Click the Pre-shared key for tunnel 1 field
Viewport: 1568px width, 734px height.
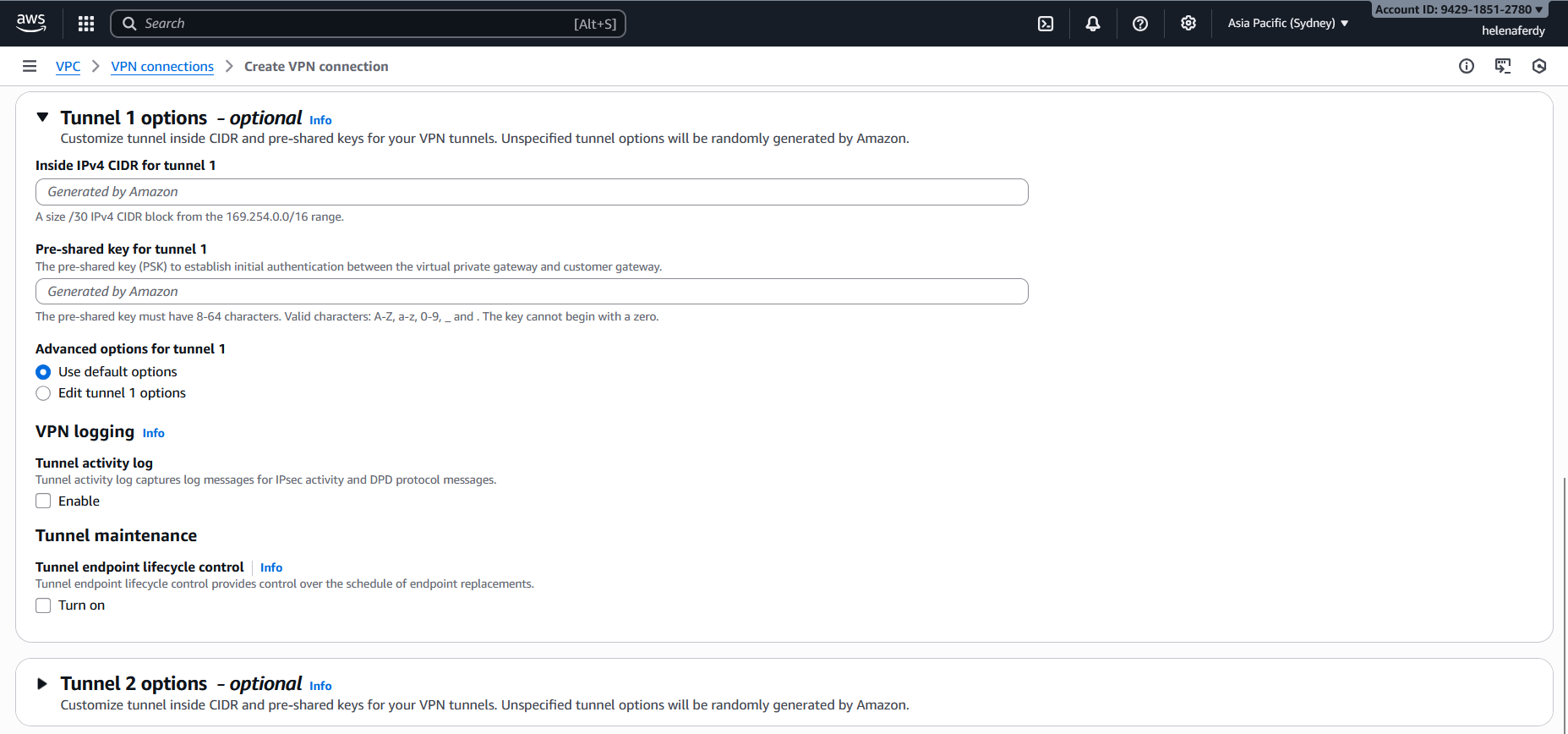[532, 292]
